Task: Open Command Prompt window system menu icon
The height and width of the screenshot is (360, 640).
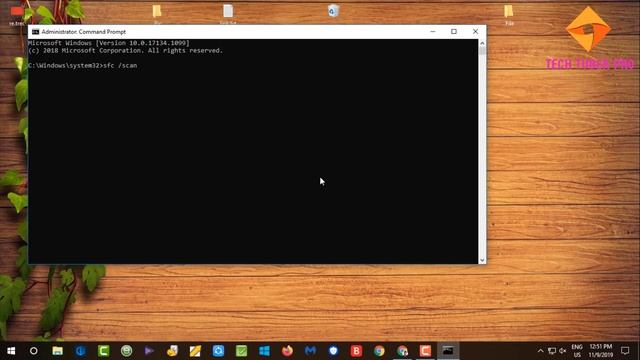Action: (x=36, y=32)
